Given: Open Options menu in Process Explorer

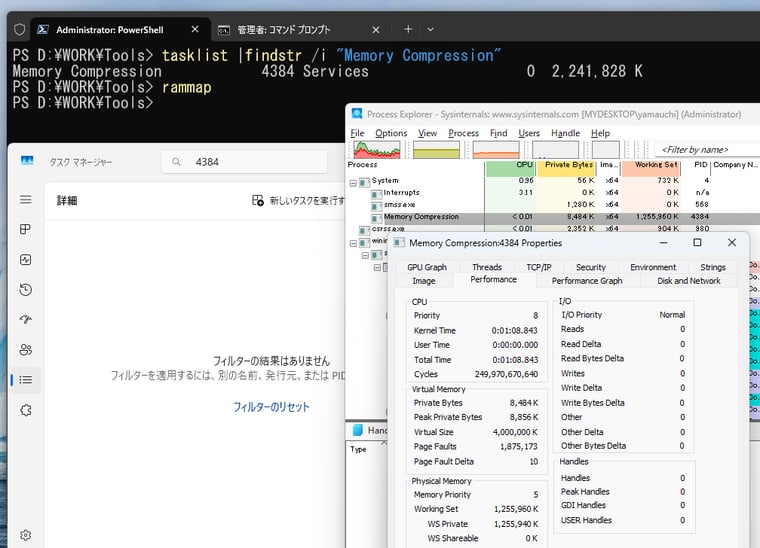Looking at the screenshot, I should pyautogui.click(x=391, y=133).
